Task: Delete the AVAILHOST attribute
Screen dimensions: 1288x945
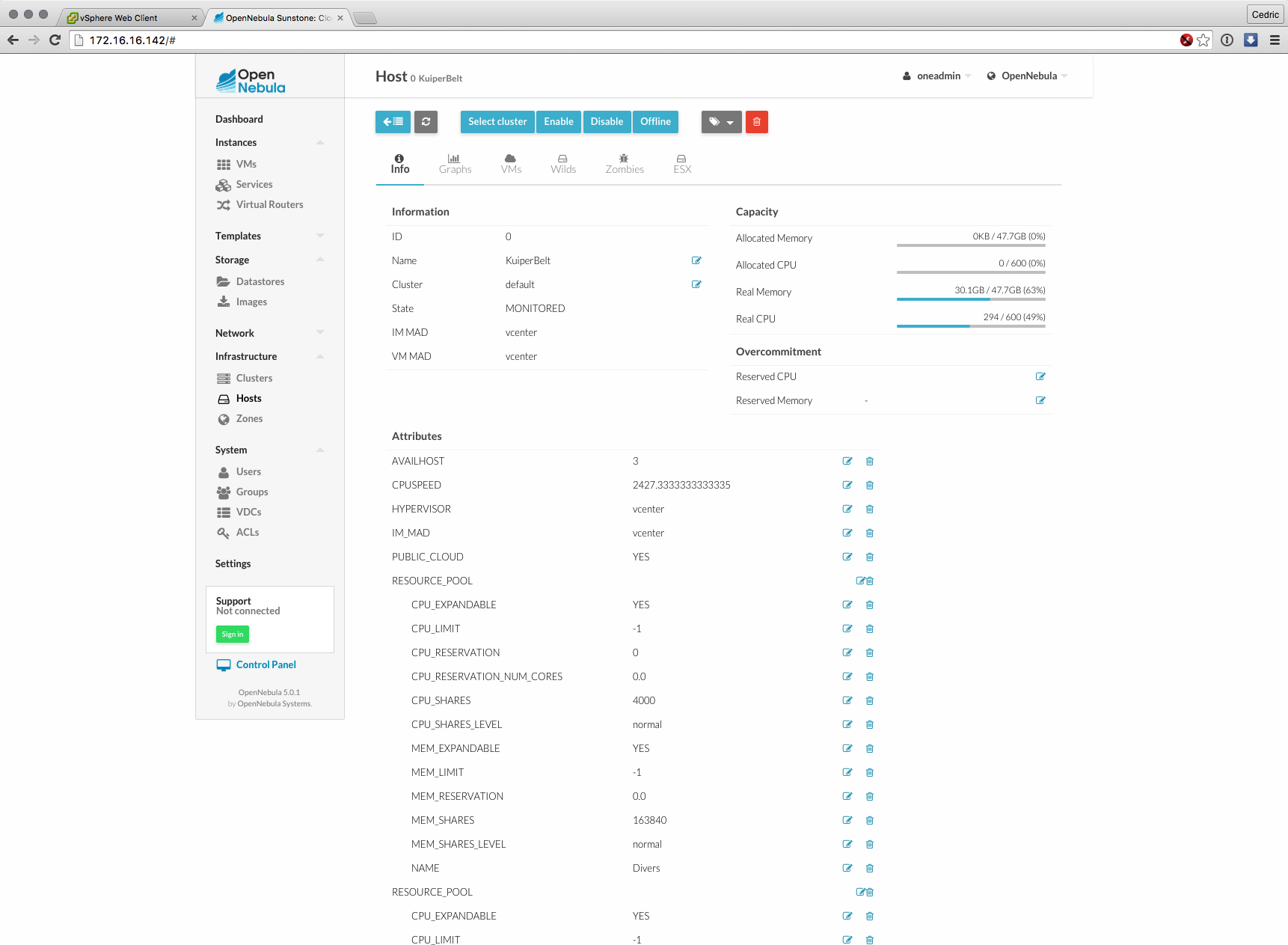Action: coord(869,462)
